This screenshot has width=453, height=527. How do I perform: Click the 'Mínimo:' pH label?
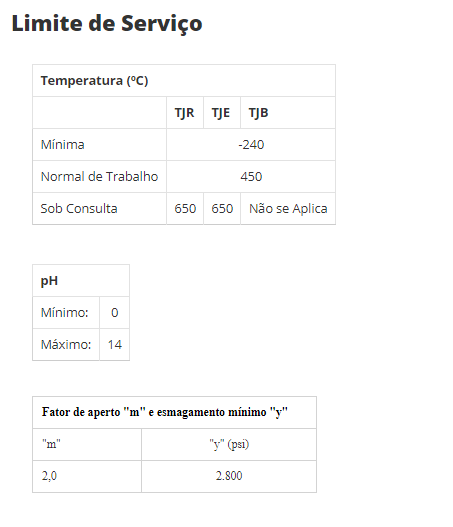click(x=65, y=313)
